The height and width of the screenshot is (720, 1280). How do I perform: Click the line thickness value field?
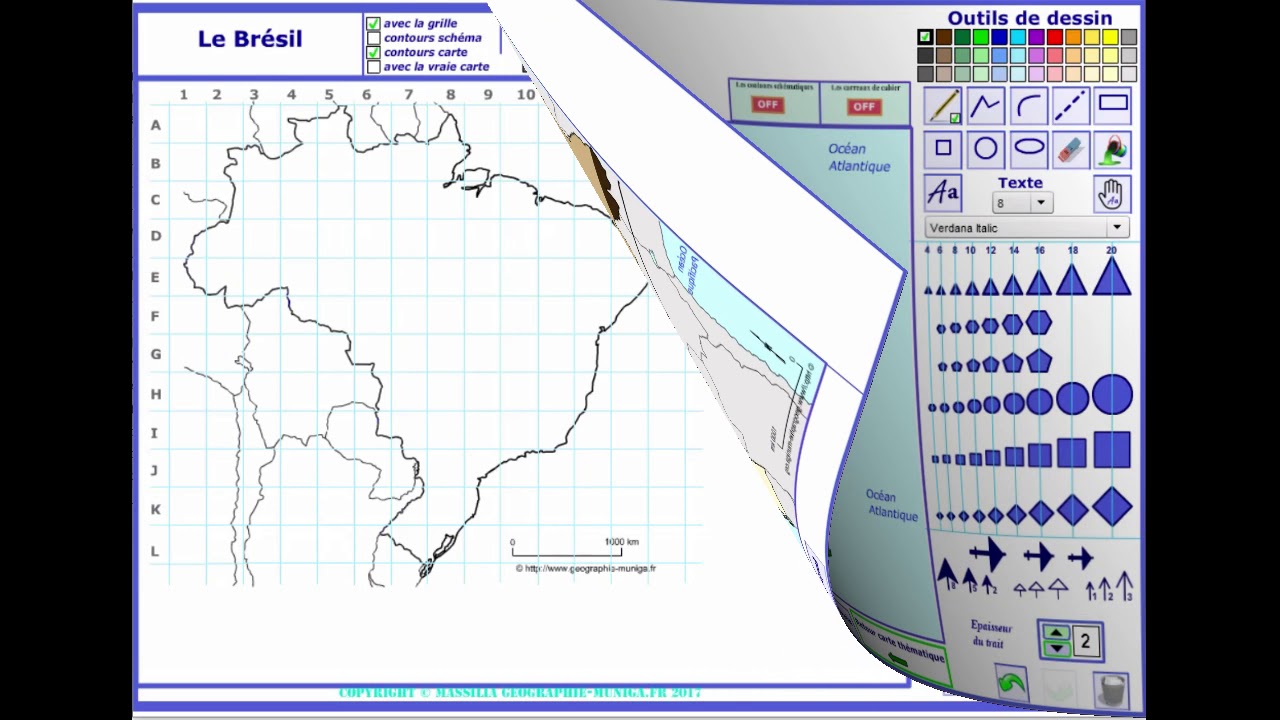click(1085, 642)
